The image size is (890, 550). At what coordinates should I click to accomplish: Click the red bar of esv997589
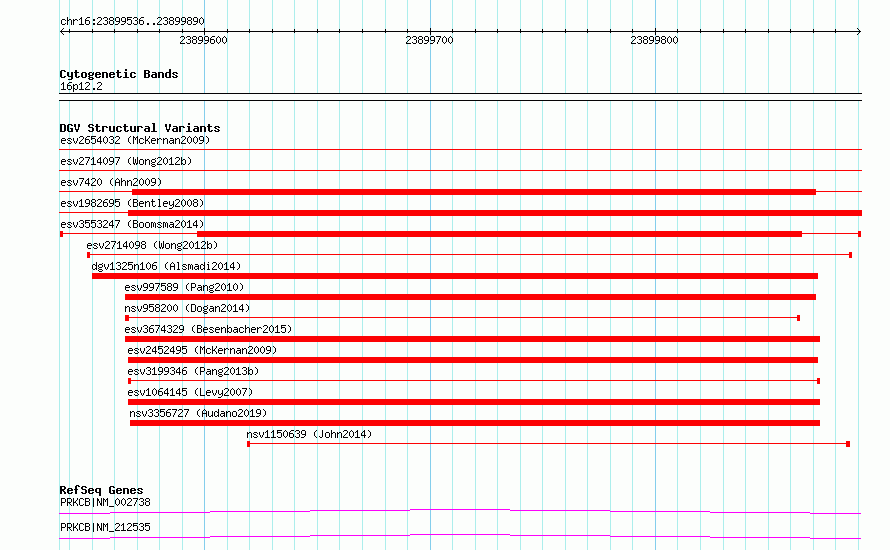(x=471, y=297)
